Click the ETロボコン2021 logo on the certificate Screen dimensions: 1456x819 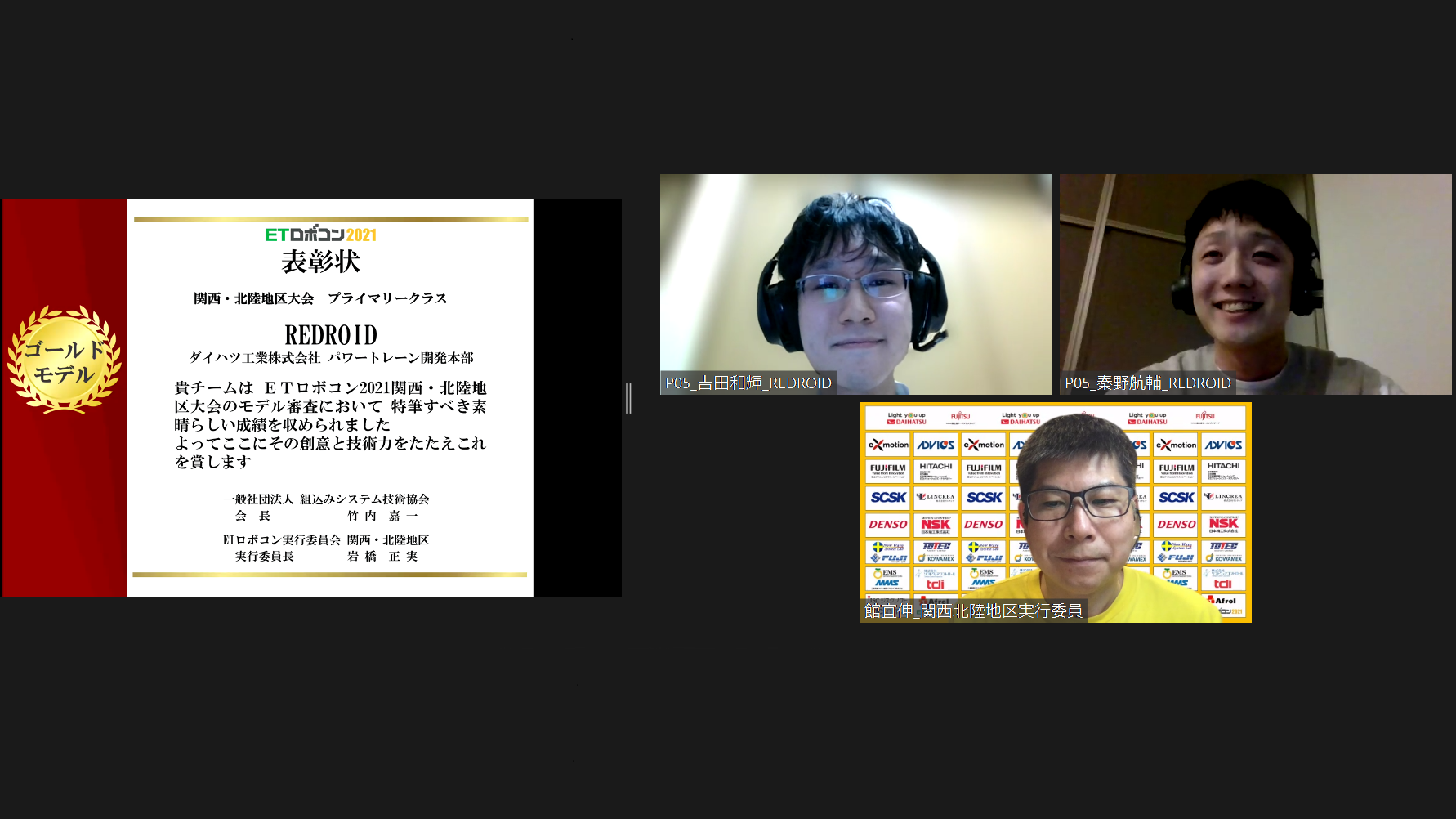320,235
